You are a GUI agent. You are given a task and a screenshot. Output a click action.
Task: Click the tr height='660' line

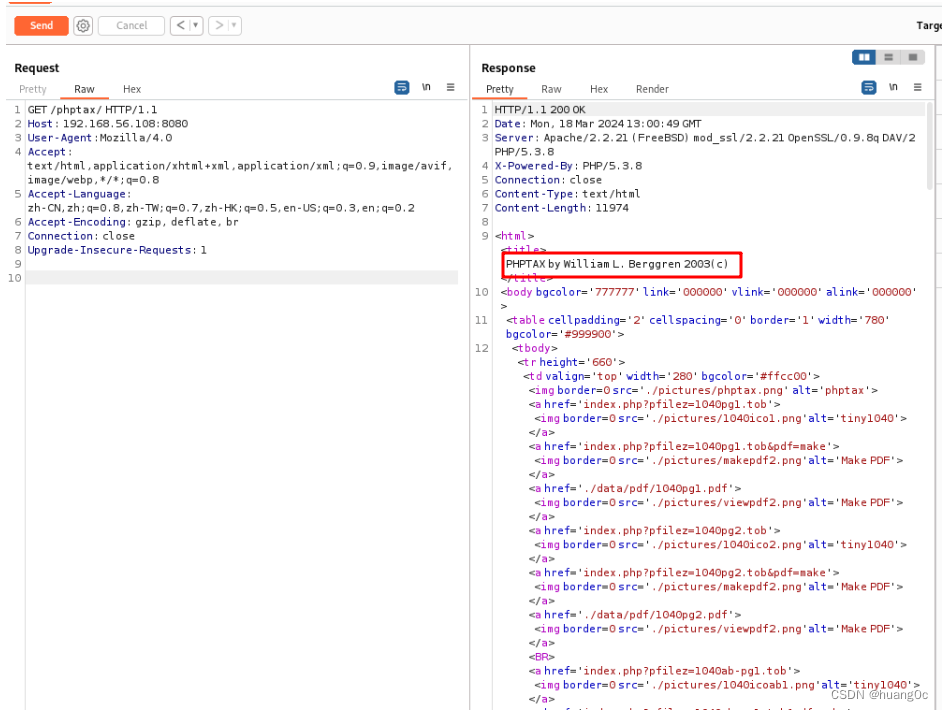tap(571, 362)
